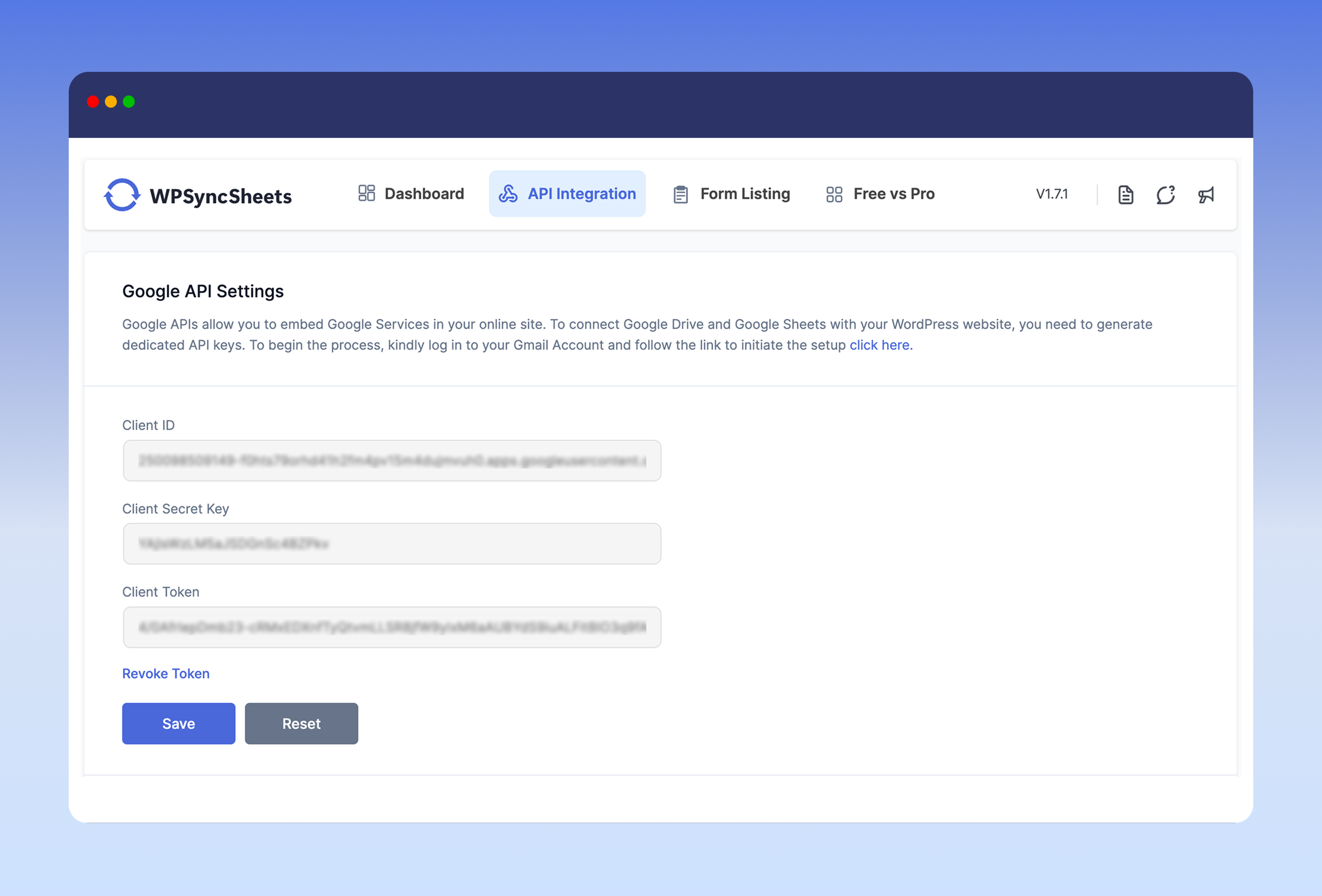Focus the Client ID input field
The image size is (1322, 896).
click(x=392, y=460)
